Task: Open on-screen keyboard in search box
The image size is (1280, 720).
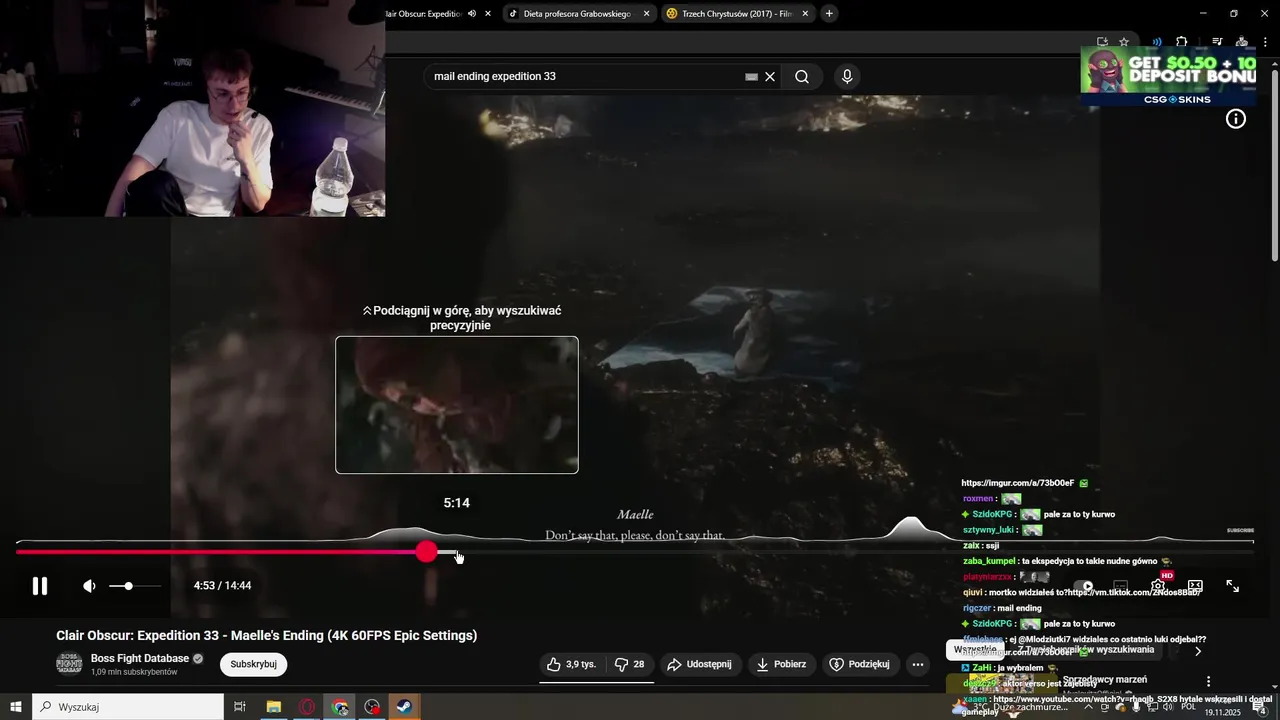Action: coord(751,77)
